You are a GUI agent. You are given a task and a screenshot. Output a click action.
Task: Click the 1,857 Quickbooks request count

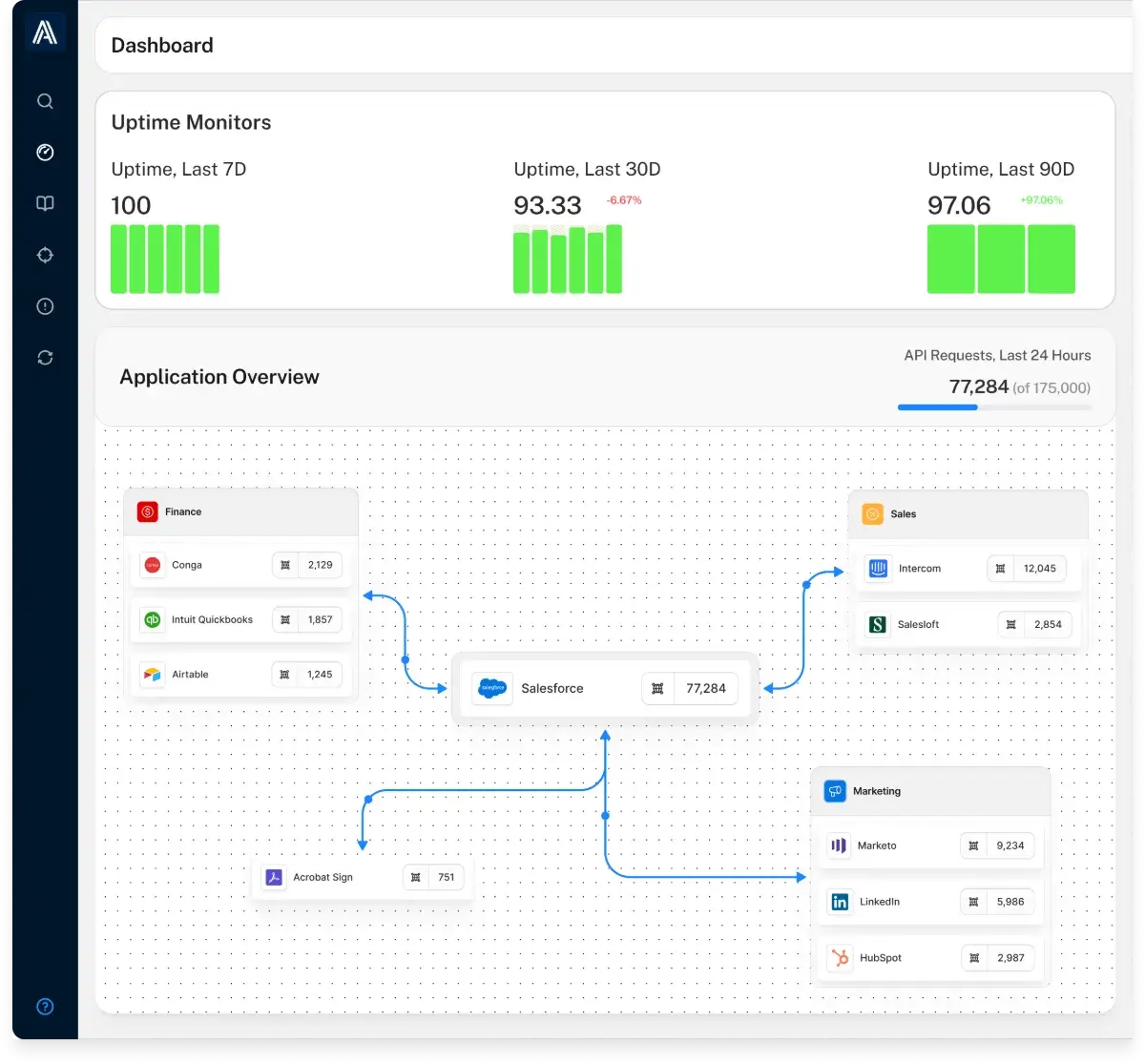tap(321, 619)
